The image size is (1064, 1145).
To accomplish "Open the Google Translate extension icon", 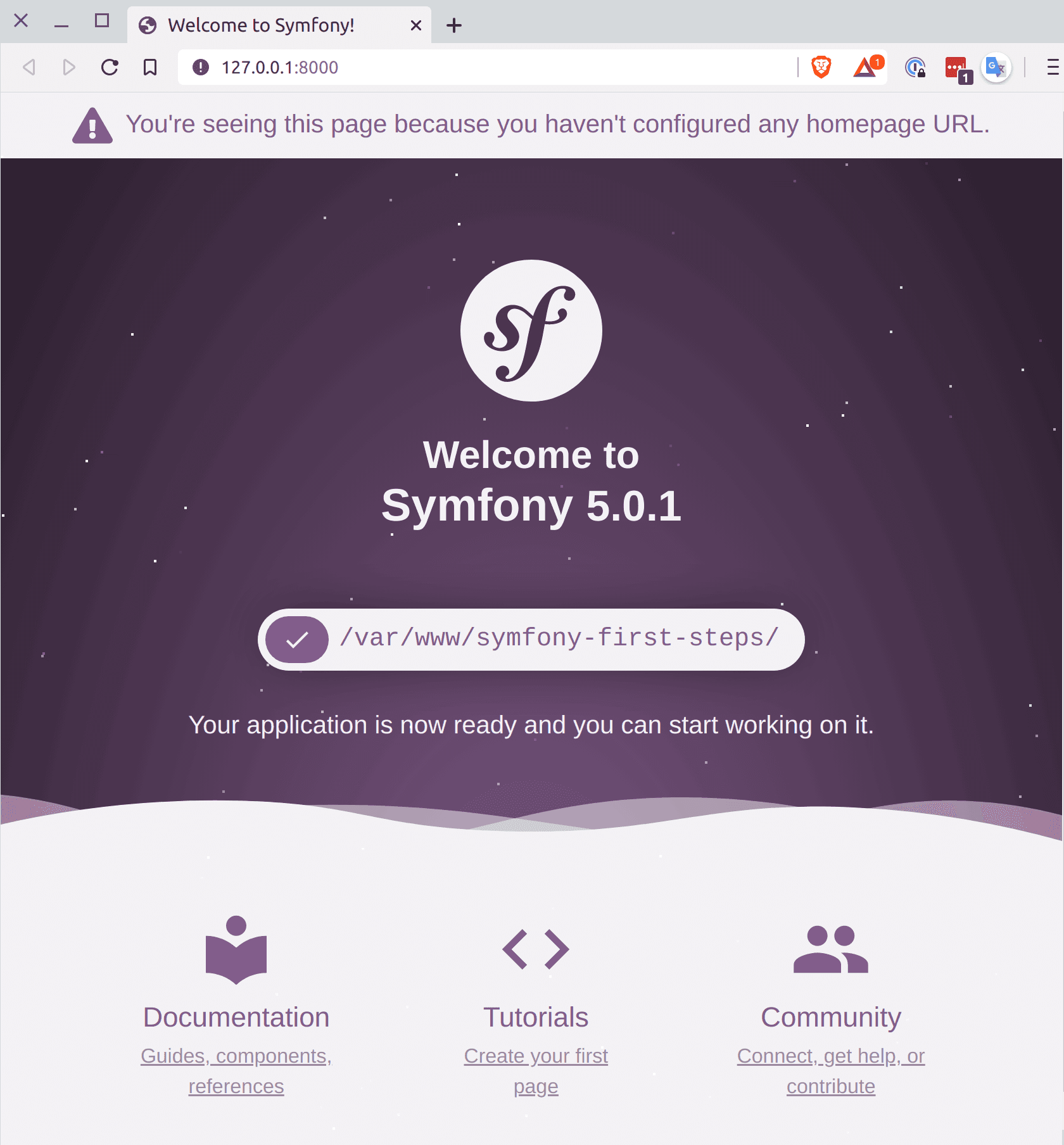I will (x=996, y=67).
